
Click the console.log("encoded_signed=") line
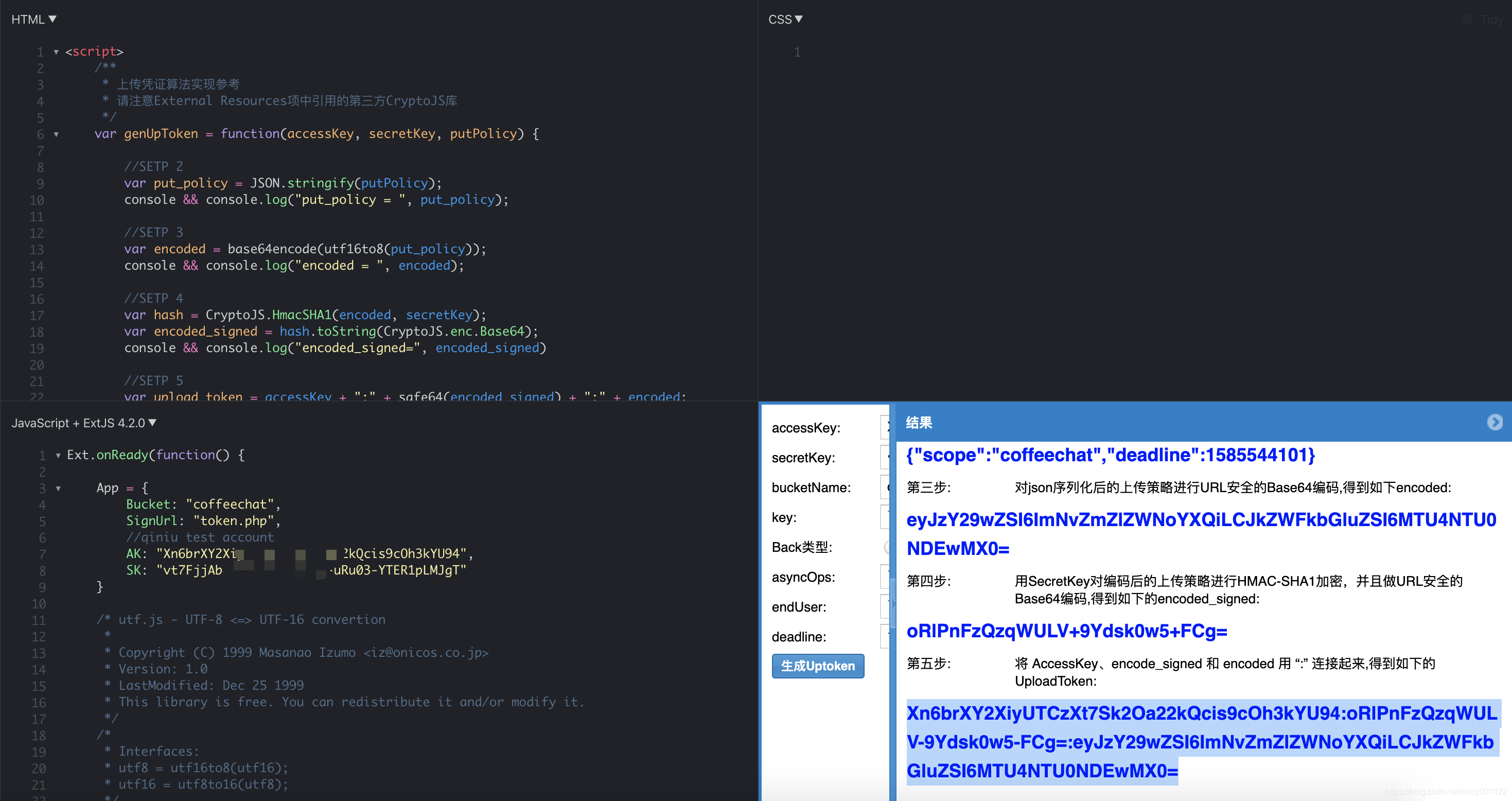pyautogui.click(x=335, y=347)
